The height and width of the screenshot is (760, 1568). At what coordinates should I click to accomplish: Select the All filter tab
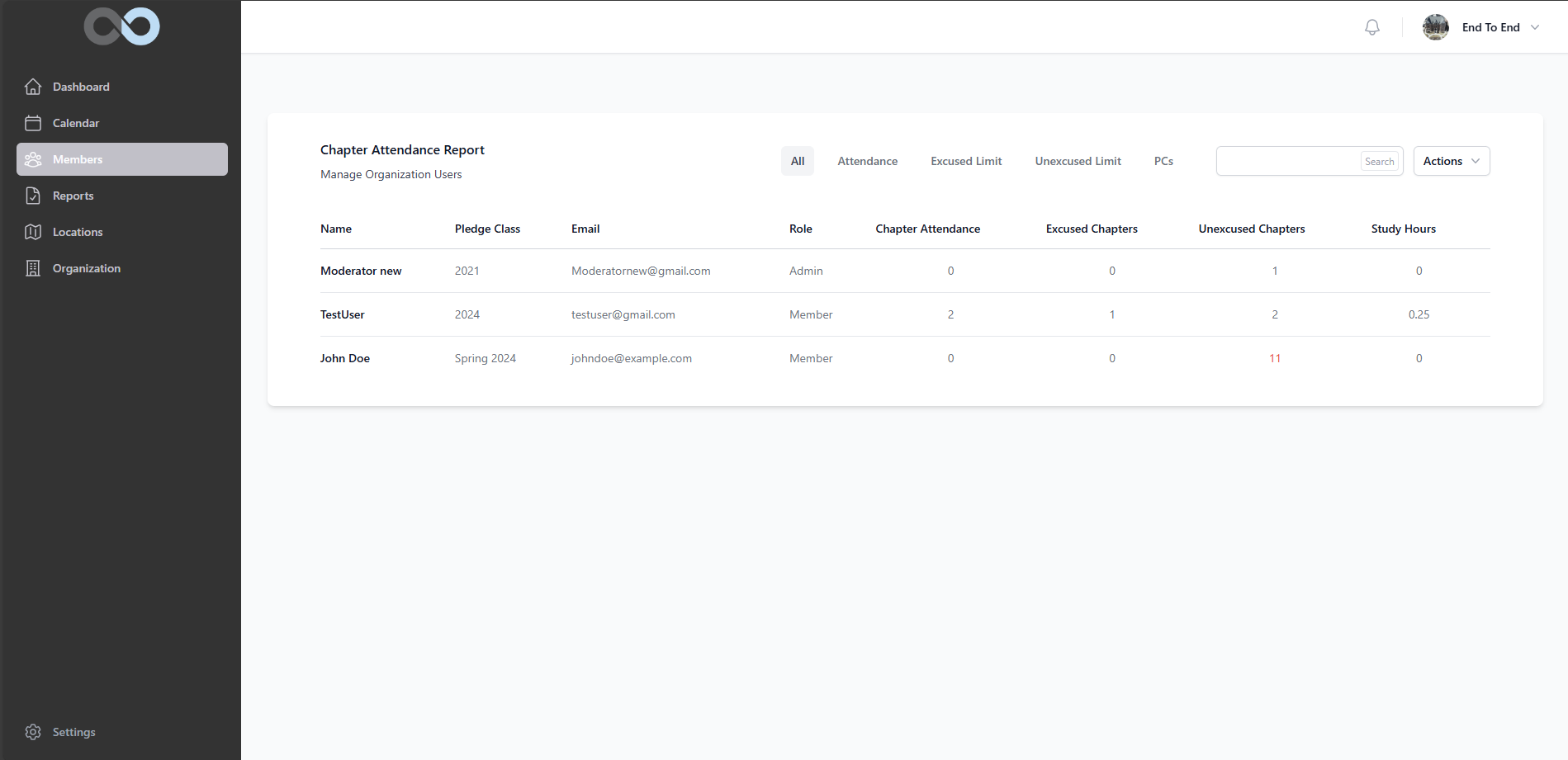[797, 161]
